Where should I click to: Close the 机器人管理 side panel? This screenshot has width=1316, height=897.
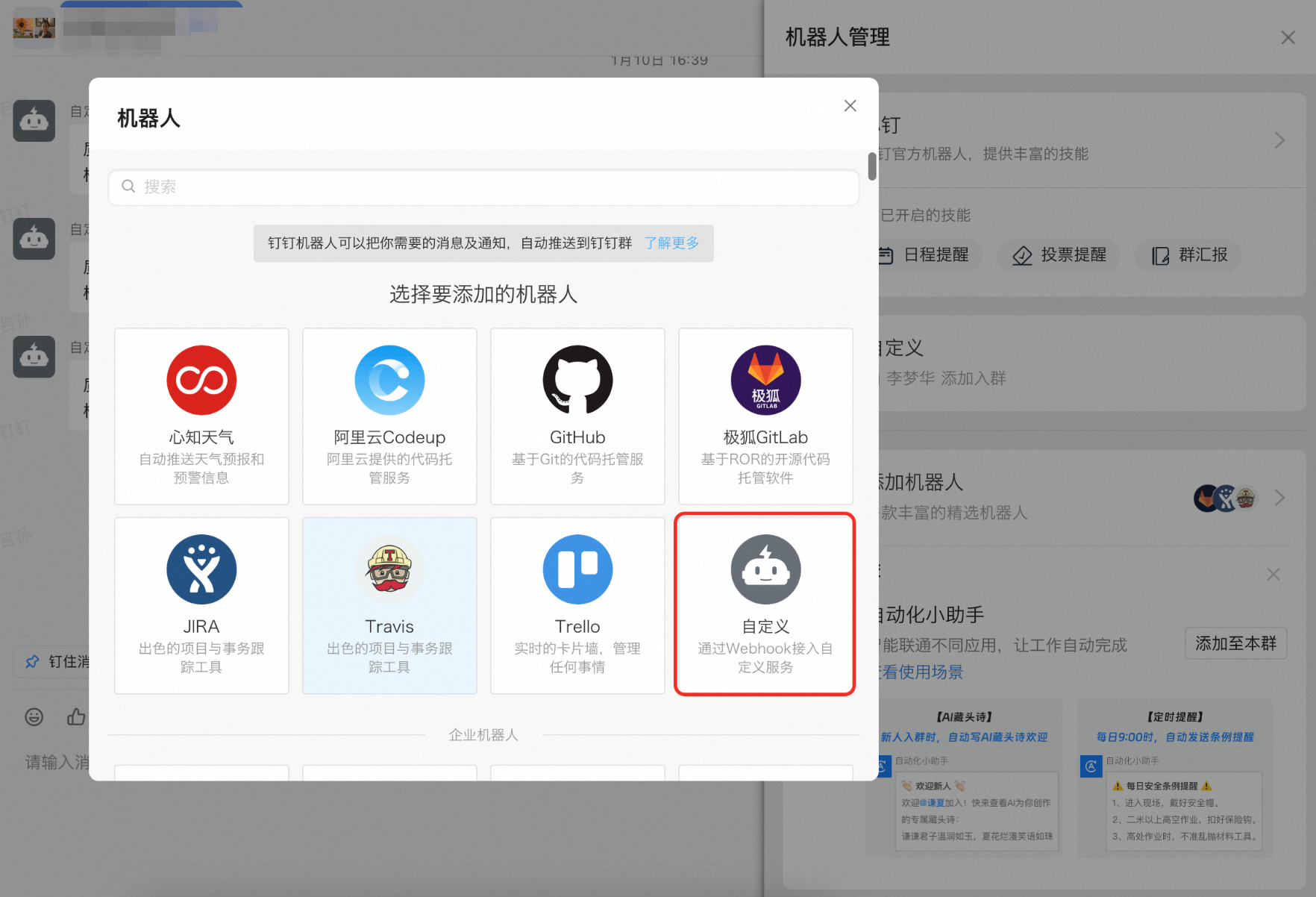(1288, 37)
